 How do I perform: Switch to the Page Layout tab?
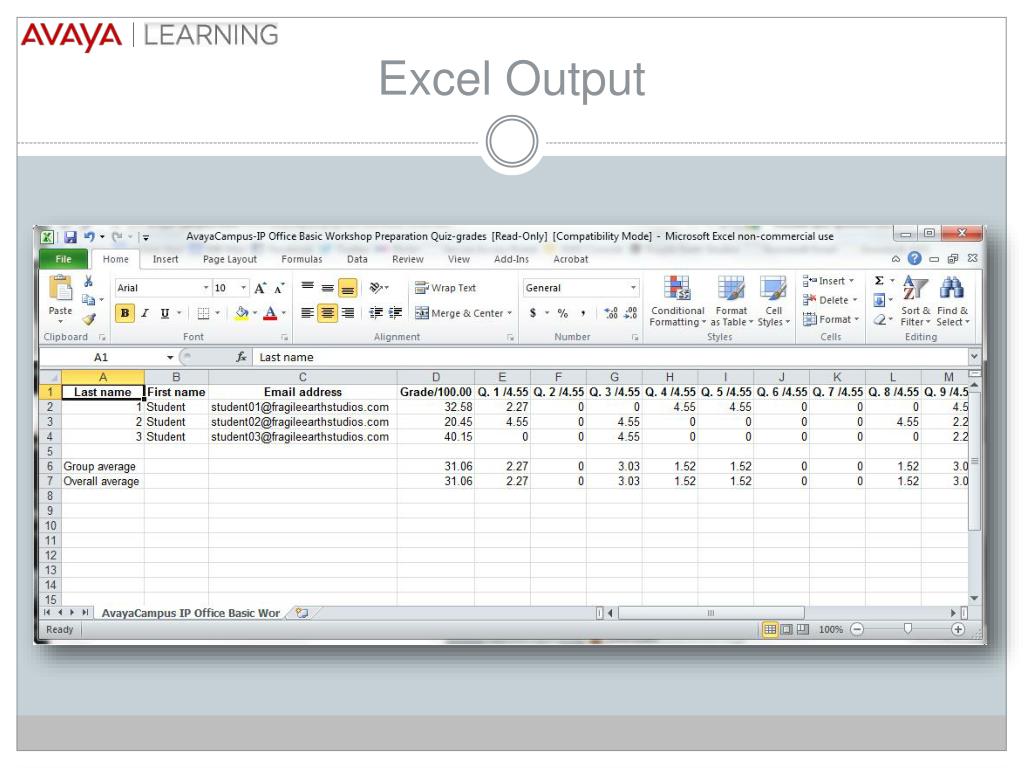click(230, 259)
